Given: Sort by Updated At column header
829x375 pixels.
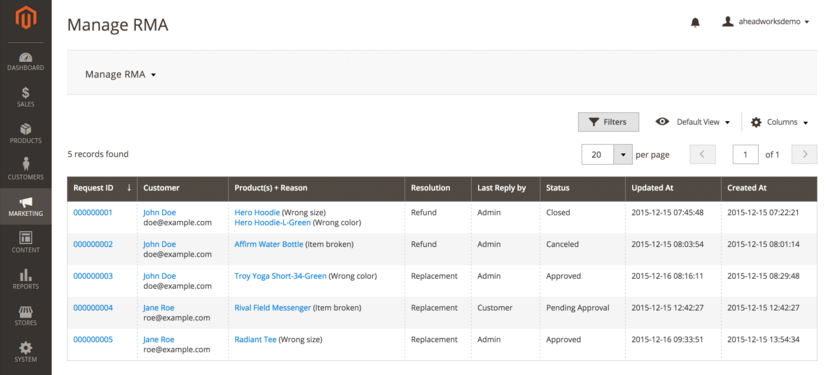Looking at the screenshot, I should pos(673,188).
